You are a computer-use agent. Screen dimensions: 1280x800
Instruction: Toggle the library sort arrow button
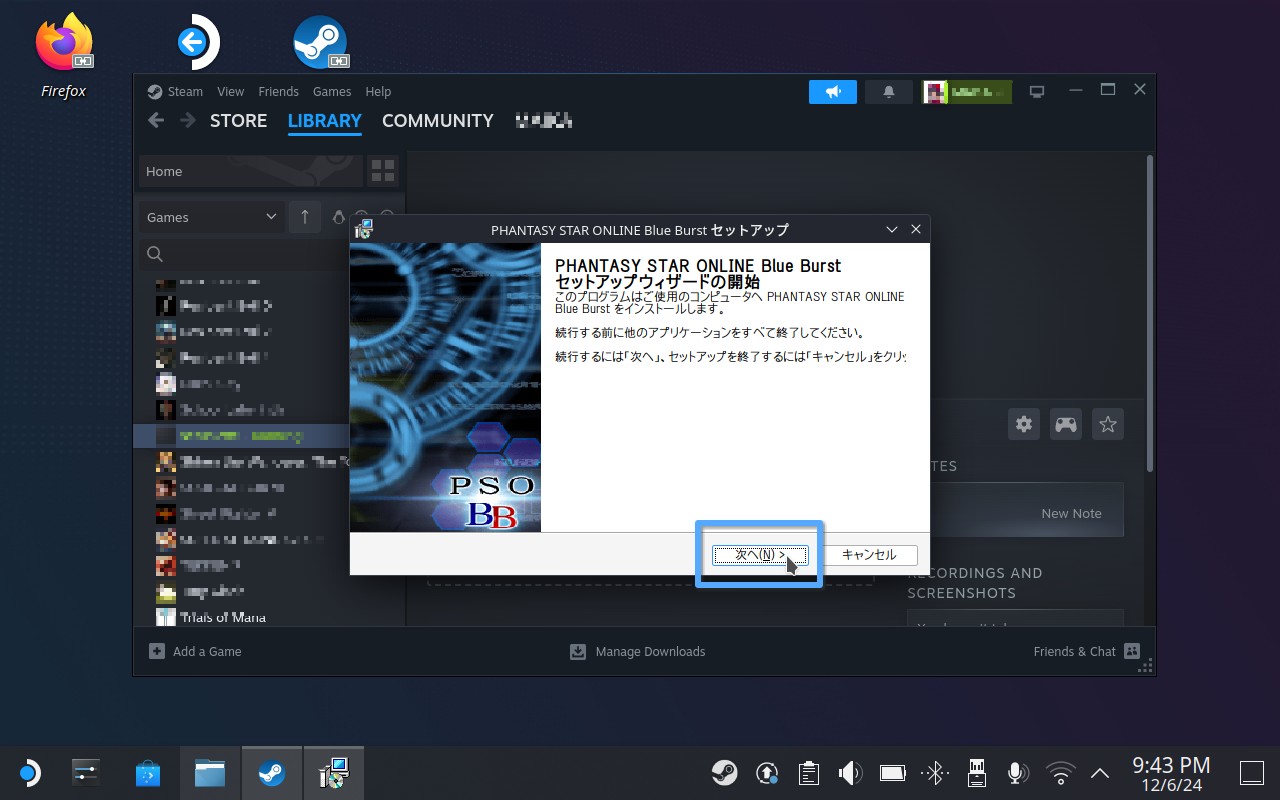[x=305, y=217]
